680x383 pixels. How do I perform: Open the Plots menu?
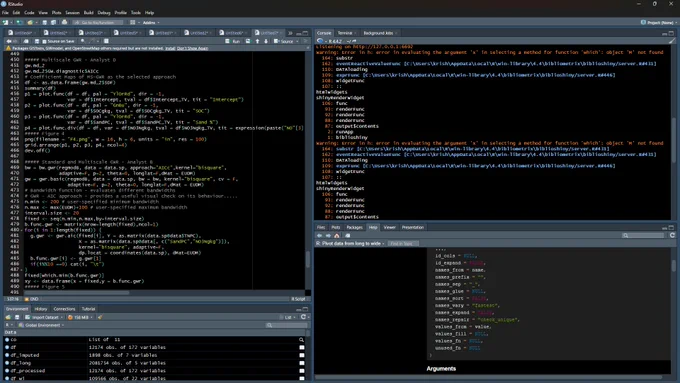[56, 13]
